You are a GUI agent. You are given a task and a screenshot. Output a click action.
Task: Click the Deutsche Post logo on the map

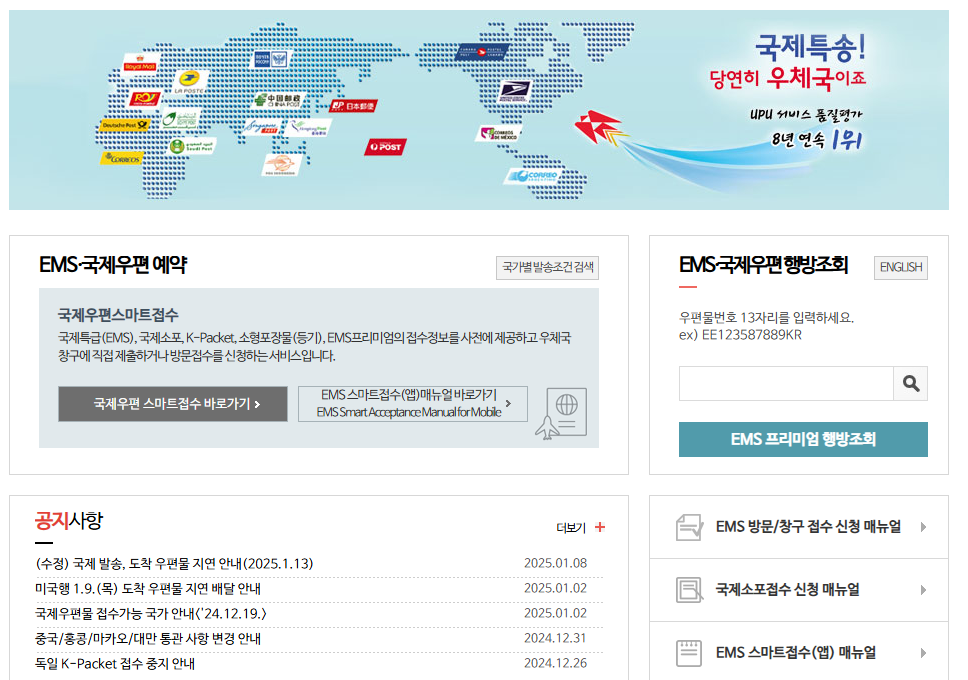[x=125, y=125]
